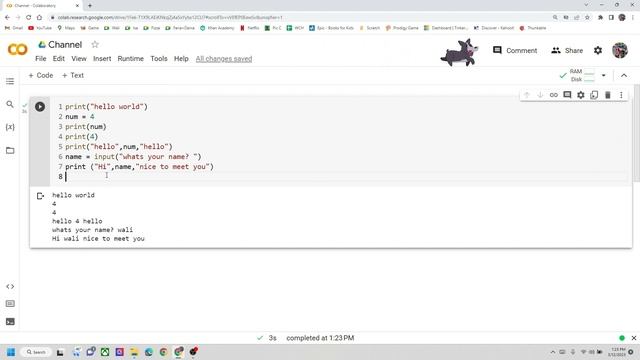Open the Windows Start menu

coord(11,352)
